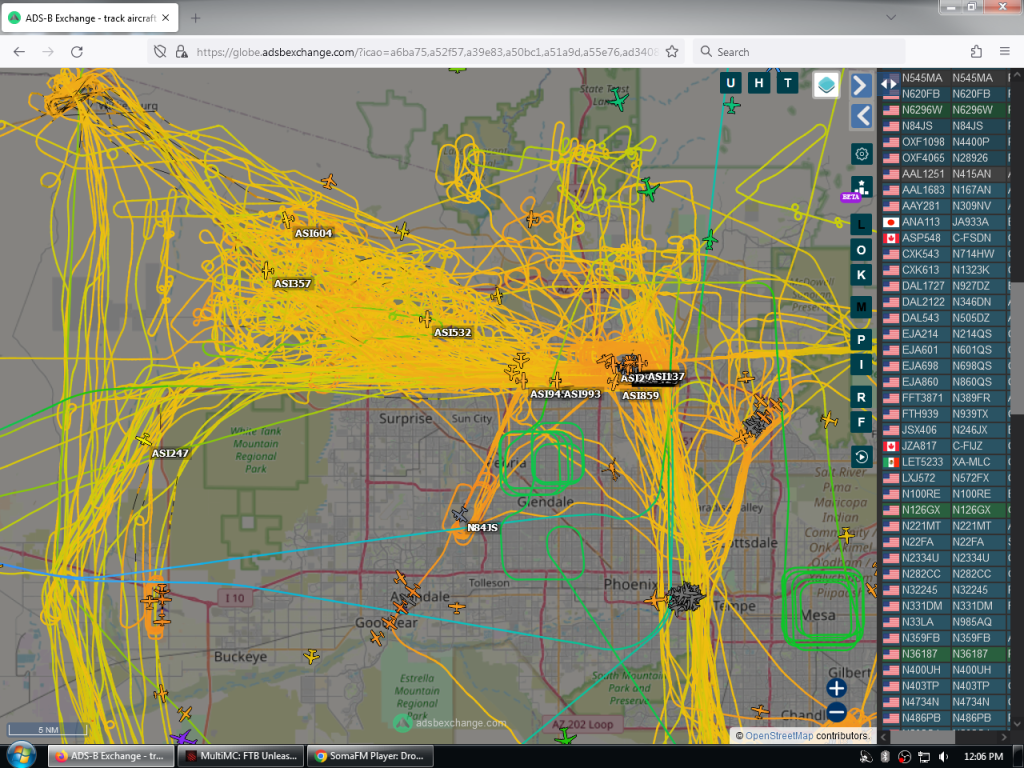Select the ASI604 aircraft marker
Viewport: 1024px width, 768px height.
tap(287, 219)
